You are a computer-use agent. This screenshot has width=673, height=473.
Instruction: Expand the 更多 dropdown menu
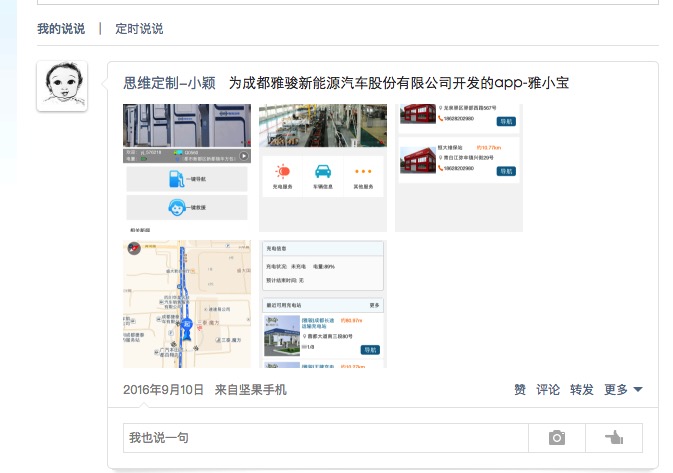[x=623, y=390]
